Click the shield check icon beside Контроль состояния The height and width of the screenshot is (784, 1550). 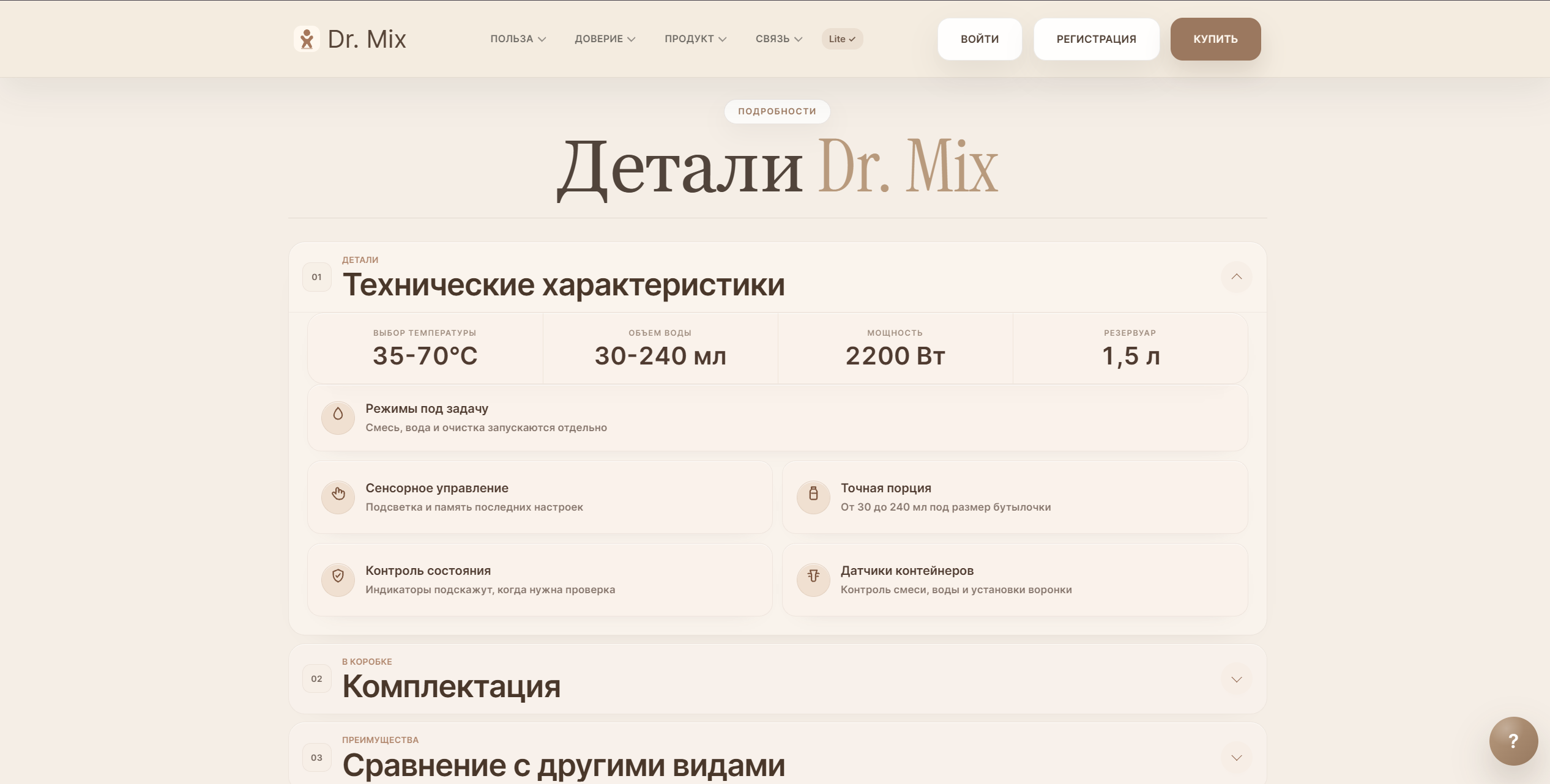point(338,580)
